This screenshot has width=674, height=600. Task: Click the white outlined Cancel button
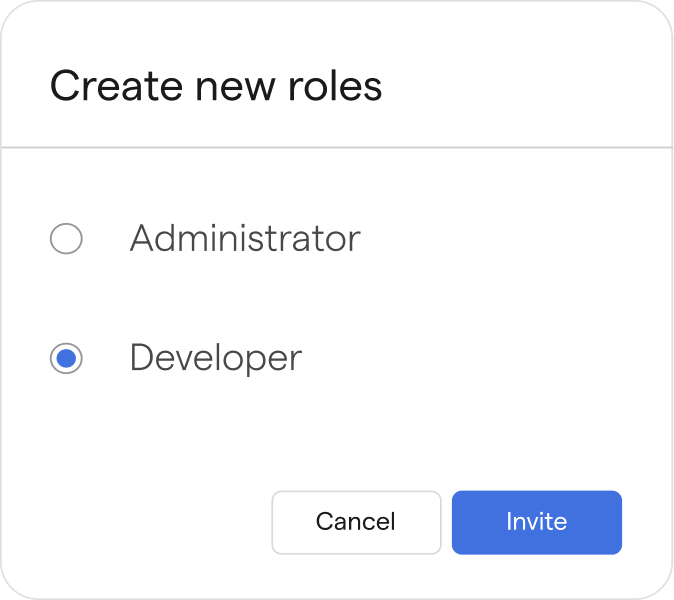pyautogui.click(x=356, y=522)
